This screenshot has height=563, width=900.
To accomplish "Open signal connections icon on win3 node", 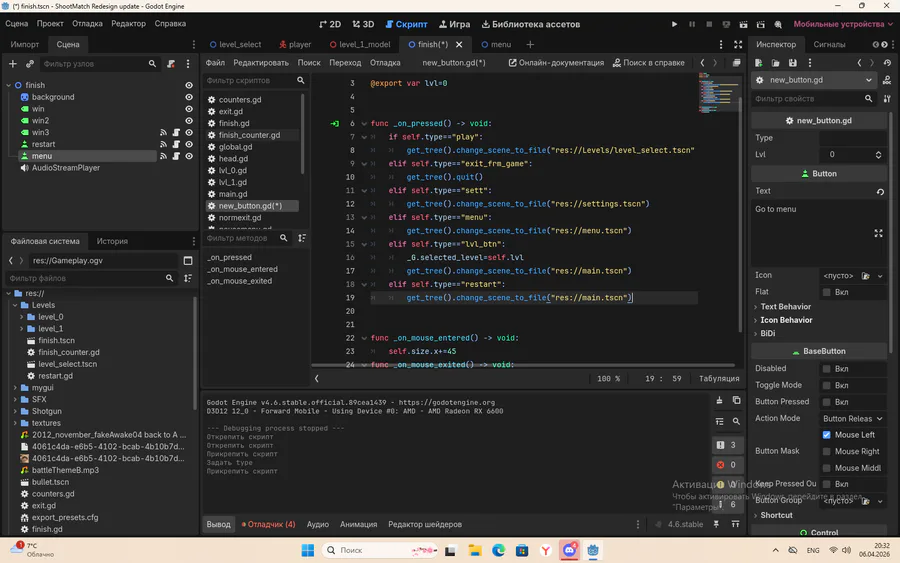I will 164,133.
